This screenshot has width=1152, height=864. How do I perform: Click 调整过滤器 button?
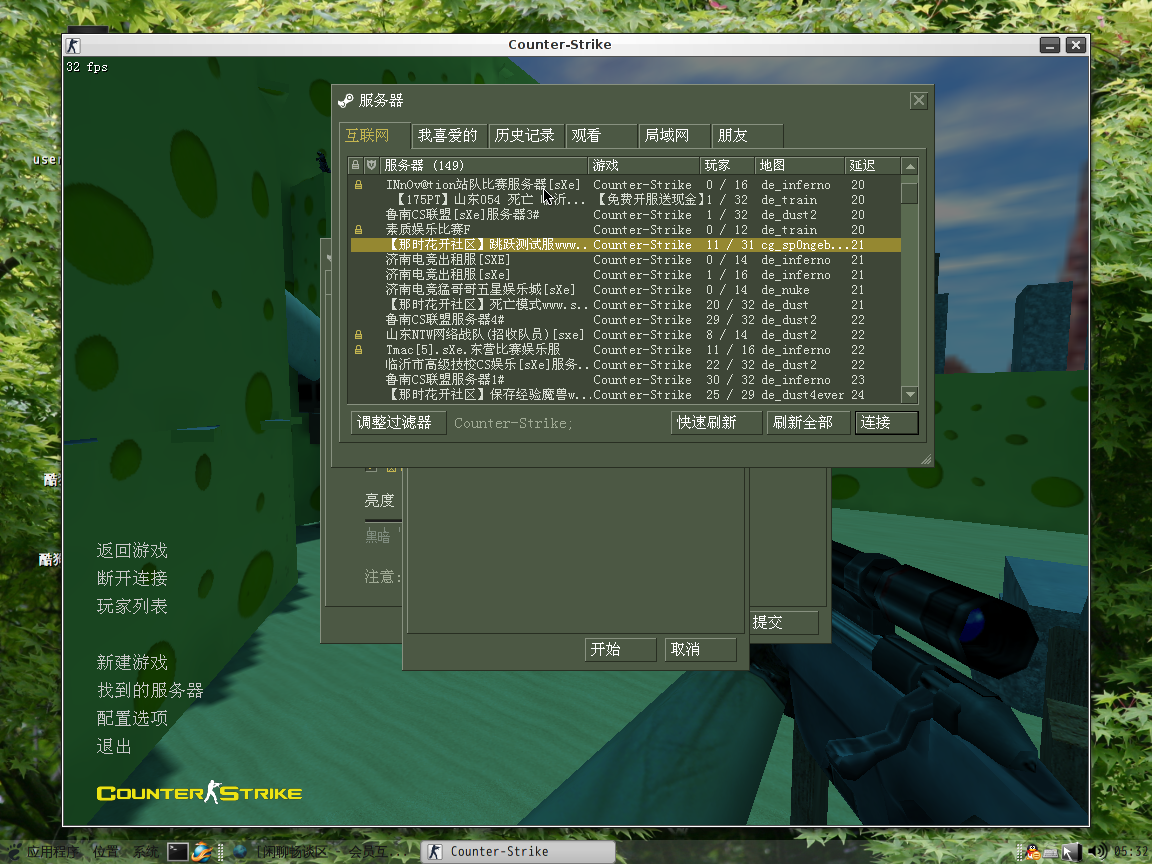(398, 422)
